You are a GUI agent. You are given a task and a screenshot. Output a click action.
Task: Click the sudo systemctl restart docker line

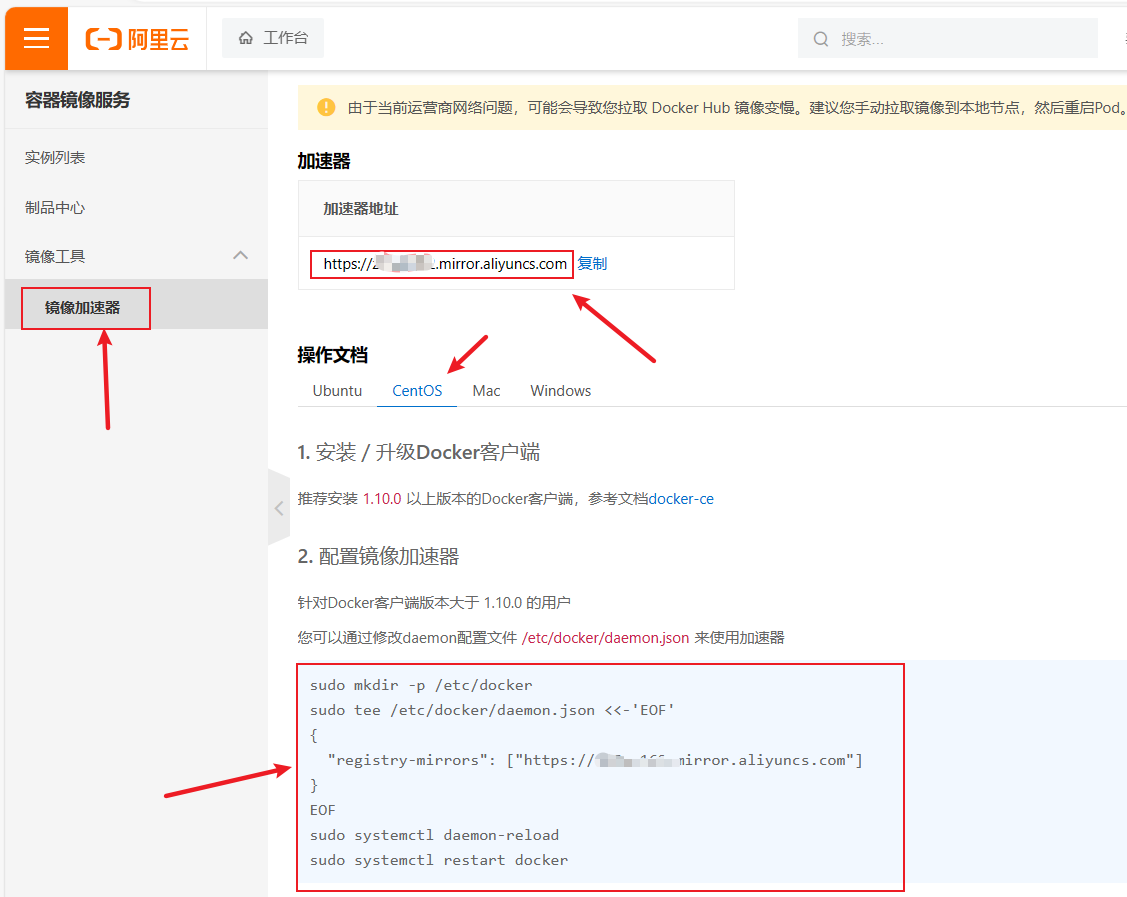pyautogui.click(x=438, y=860)
